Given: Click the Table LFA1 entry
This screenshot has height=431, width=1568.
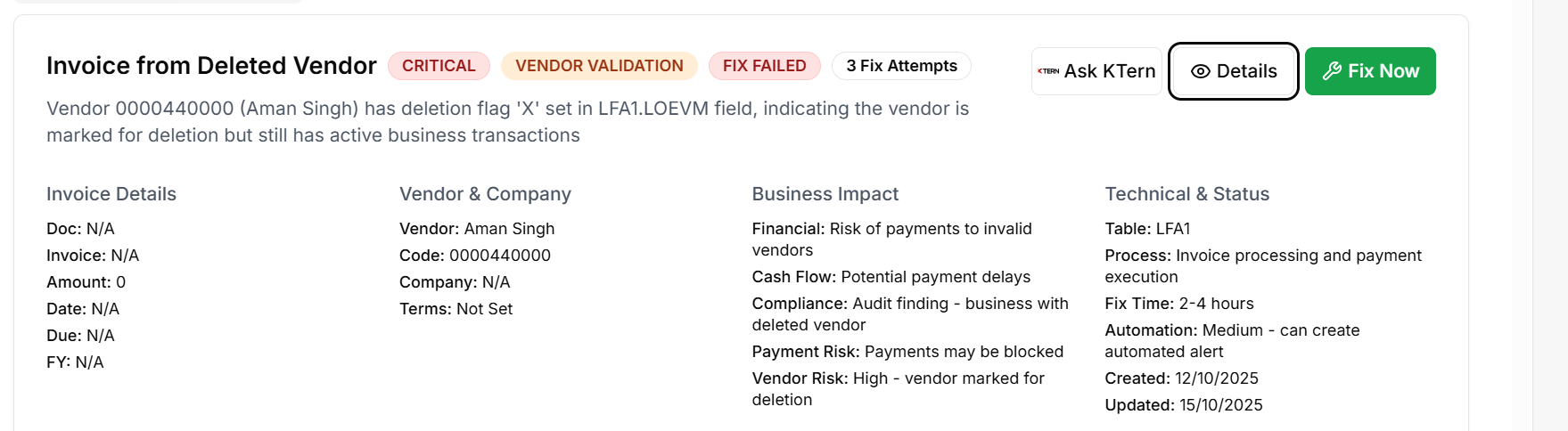Looking at the screenshot, I should click(1147, 229).
